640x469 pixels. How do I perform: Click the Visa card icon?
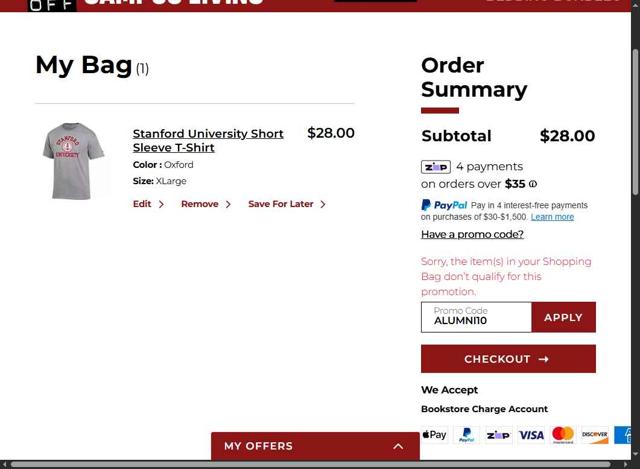coord(531,435)
